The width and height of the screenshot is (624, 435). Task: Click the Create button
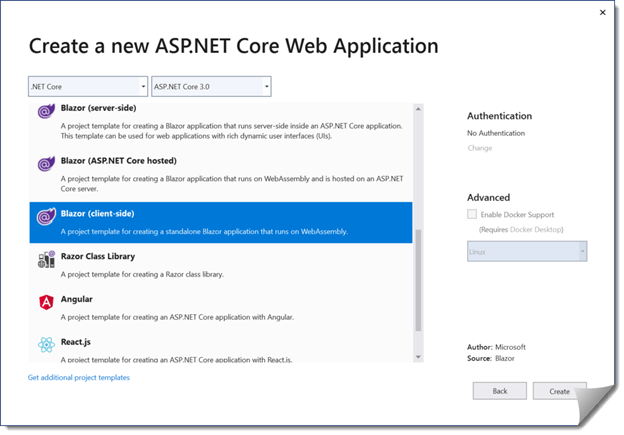[x=560, y=391]
